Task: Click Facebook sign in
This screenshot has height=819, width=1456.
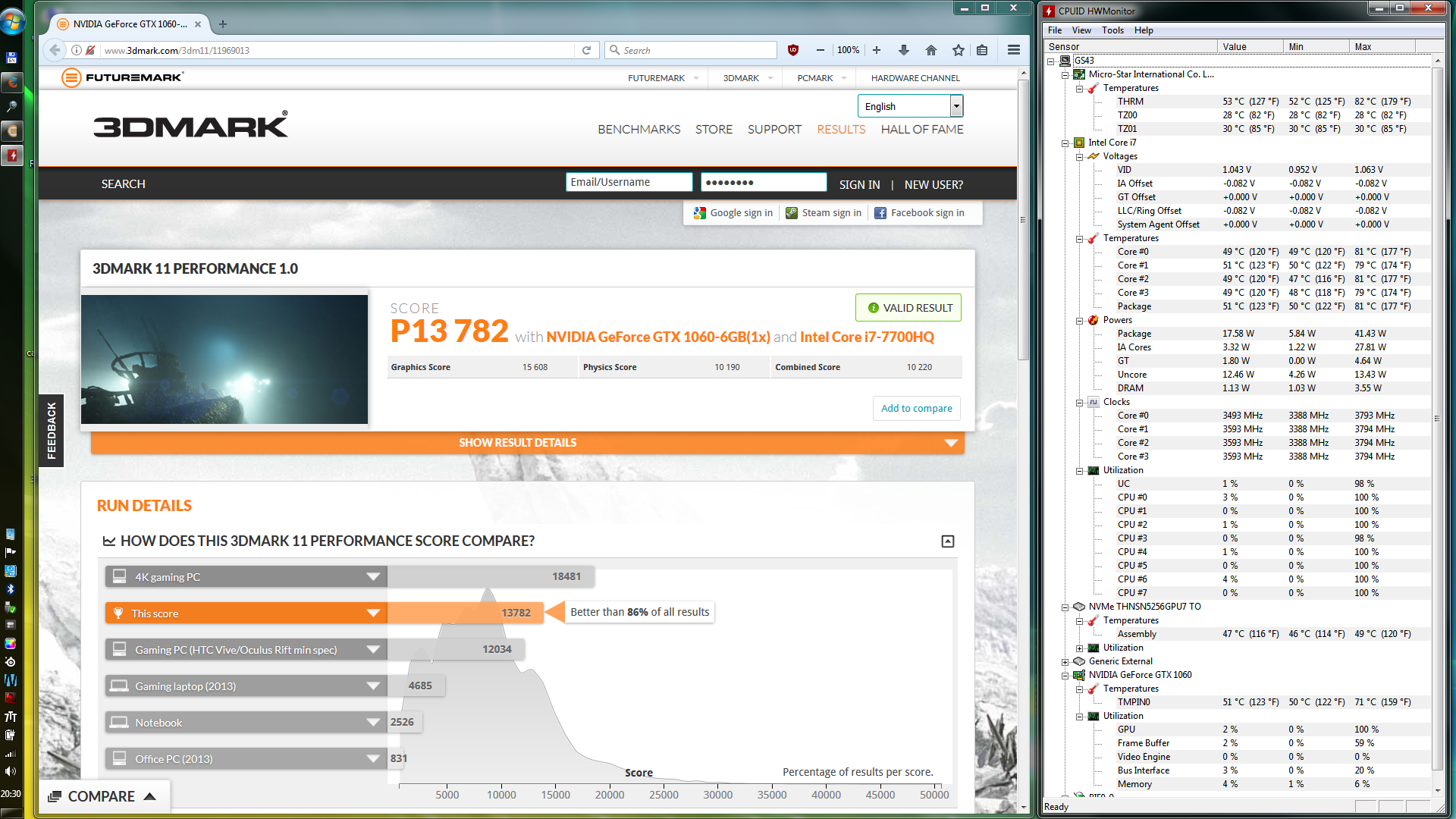Action: pos(919,213)
